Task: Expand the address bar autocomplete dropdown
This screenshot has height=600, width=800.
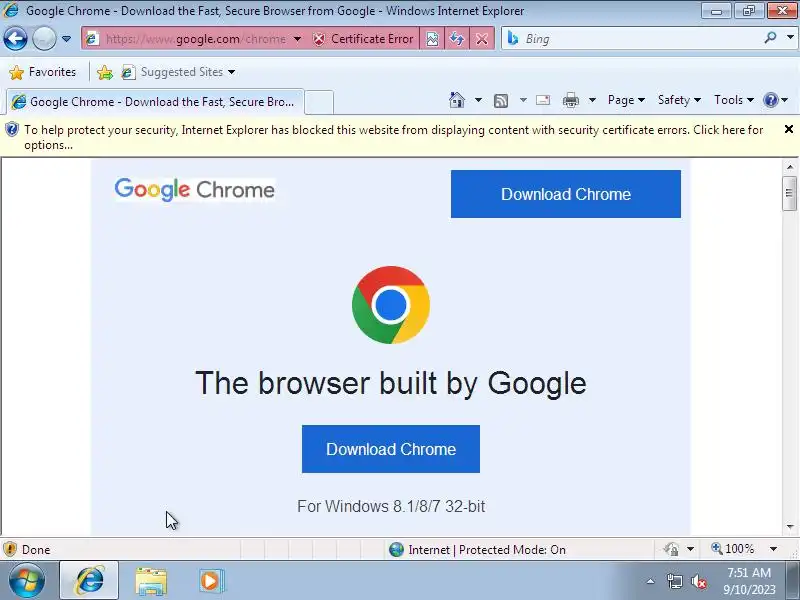Action: (297, 39)
